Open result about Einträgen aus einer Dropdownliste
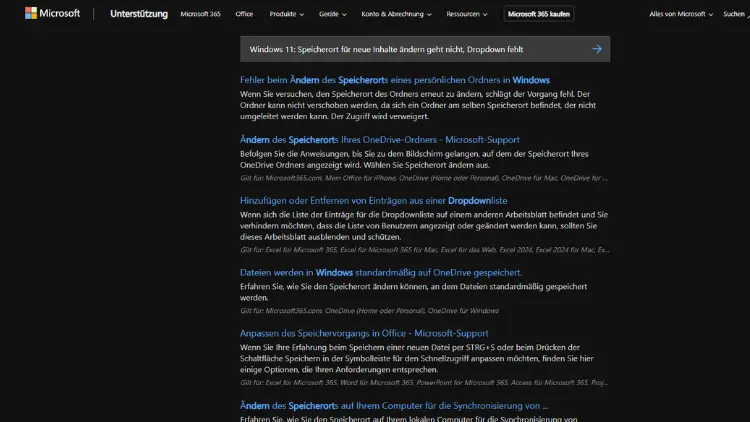This screenshot has height=422, width=750. (x=374, y=200)
